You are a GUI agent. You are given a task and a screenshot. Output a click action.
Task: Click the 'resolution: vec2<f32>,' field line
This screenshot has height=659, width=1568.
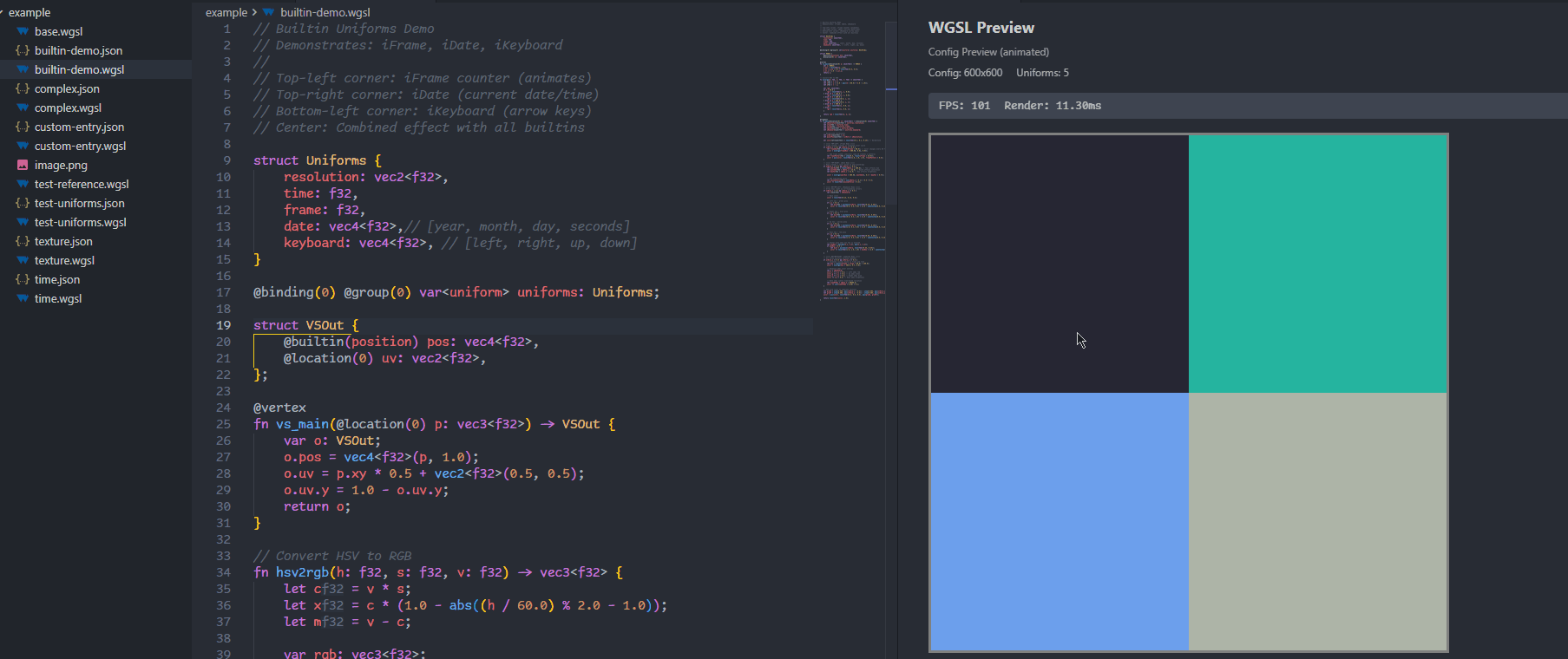[x=365, y=177]
